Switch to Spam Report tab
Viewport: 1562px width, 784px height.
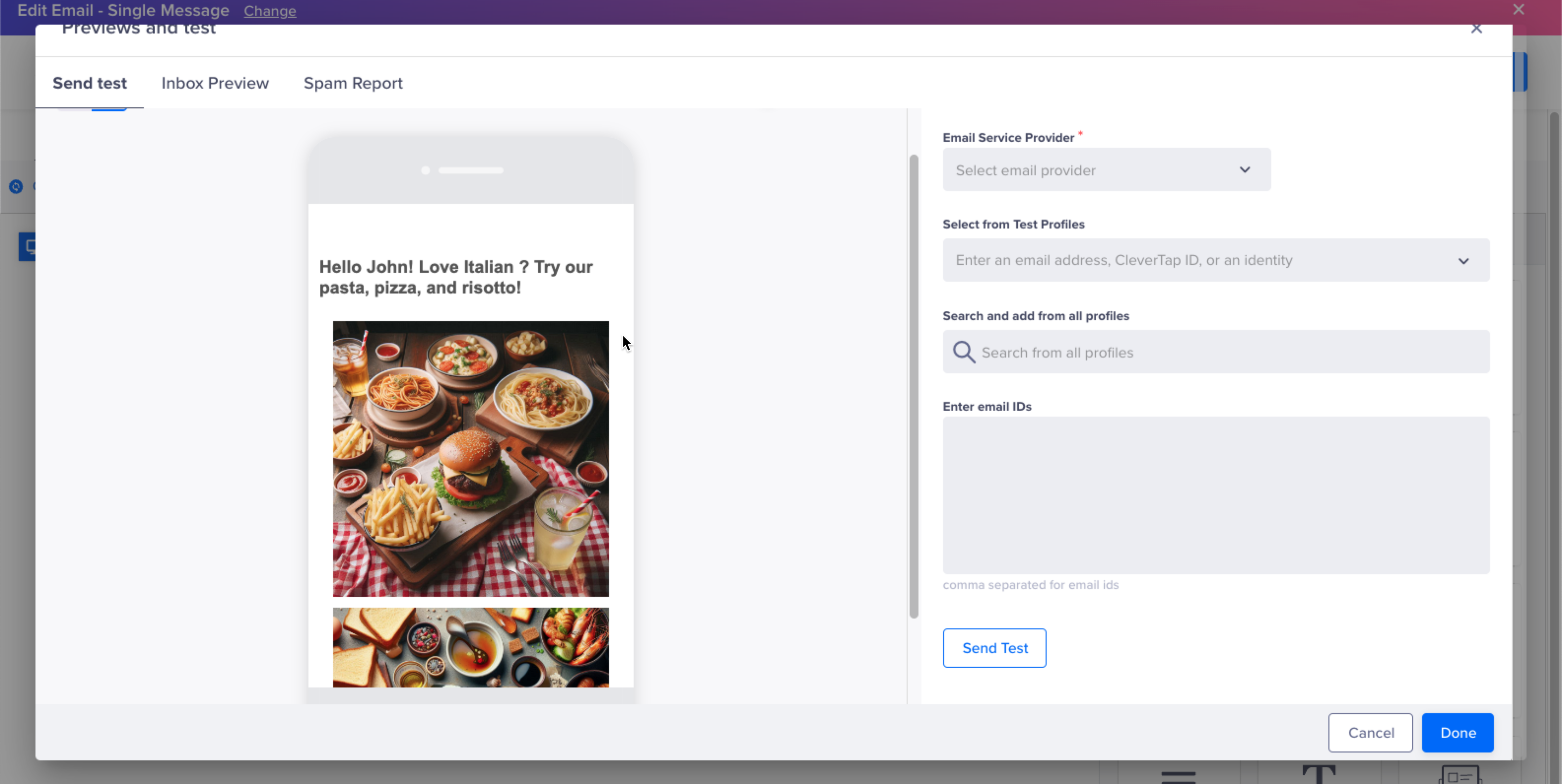[x=353, y=83]
